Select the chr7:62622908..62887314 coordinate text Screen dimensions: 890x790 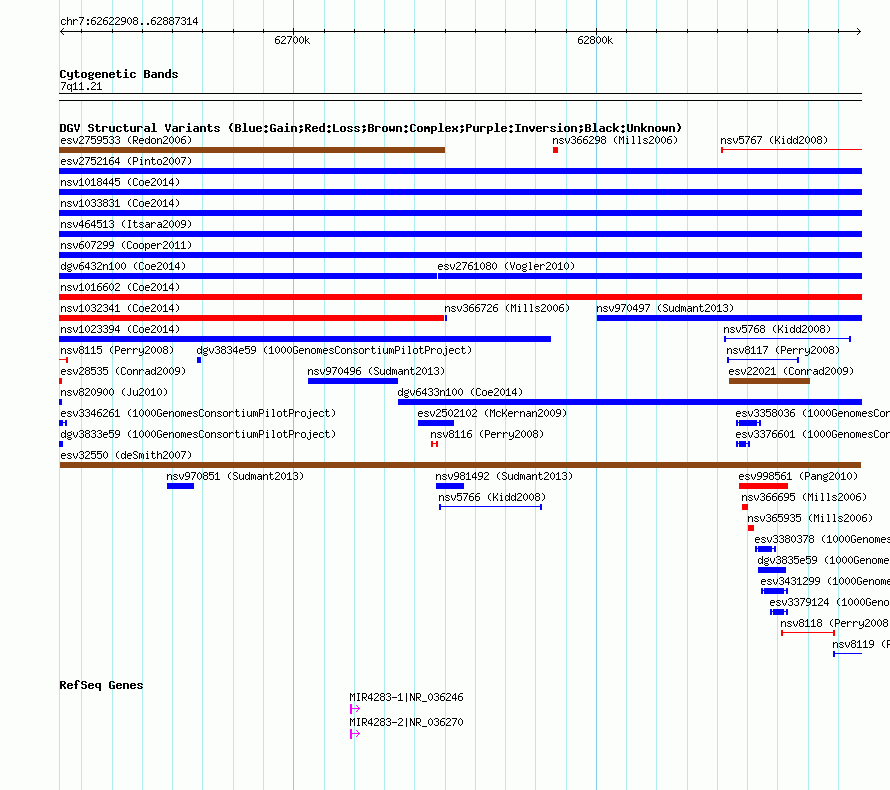pyautogui.click(x=129, y=21)
